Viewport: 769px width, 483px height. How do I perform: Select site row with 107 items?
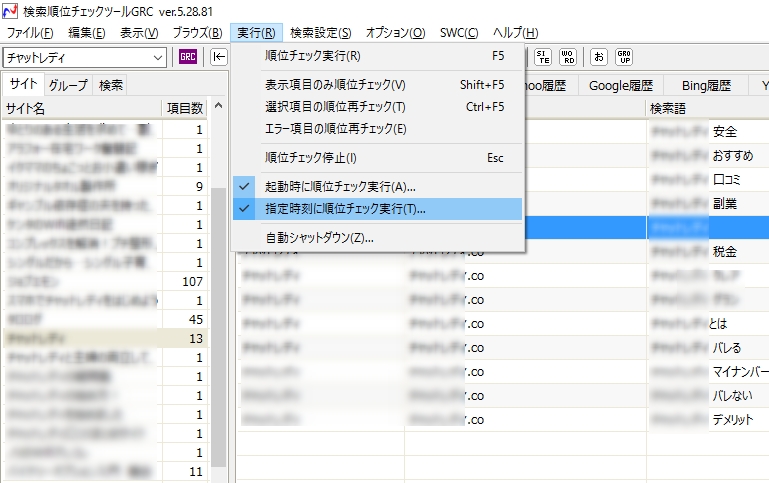(x=106, y=281)
